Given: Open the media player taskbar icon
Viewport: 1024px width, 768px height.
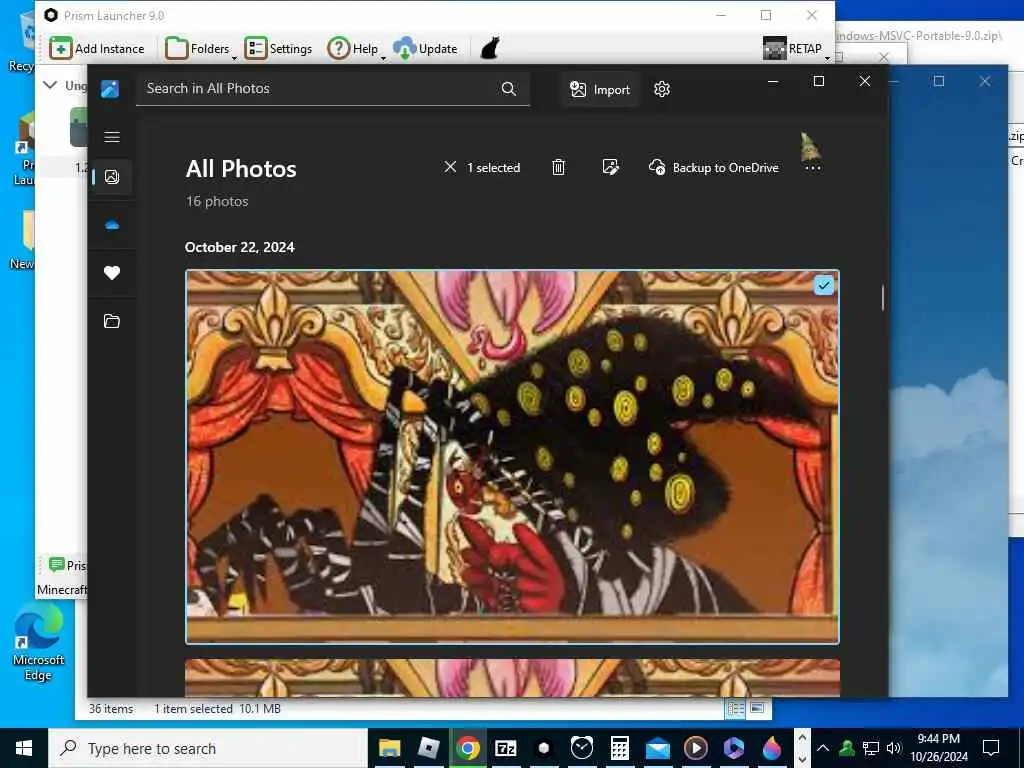Looking at the screenshot, I should 696,748.
